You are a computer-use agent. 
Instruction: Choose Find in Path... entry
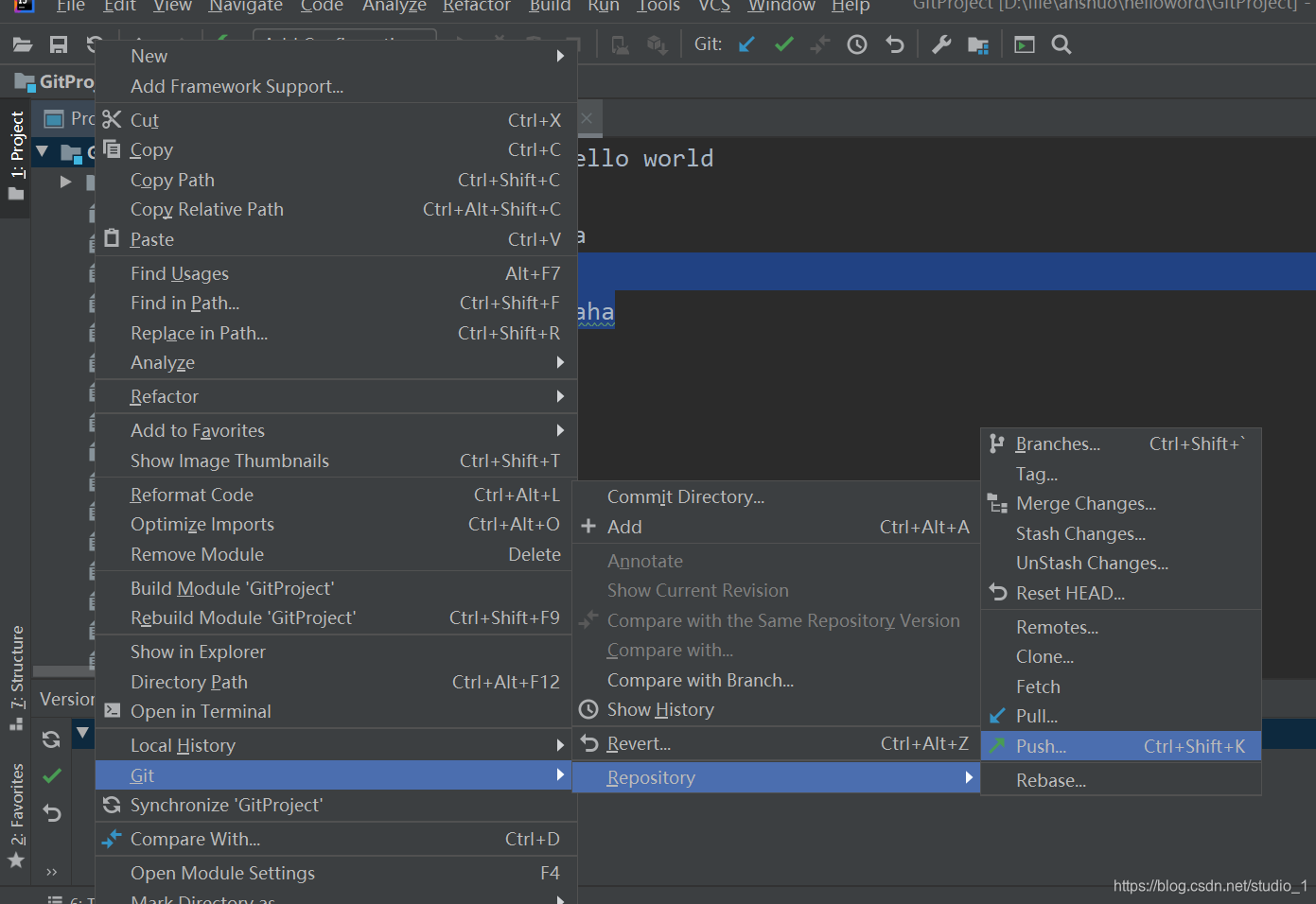click(336, 303)
